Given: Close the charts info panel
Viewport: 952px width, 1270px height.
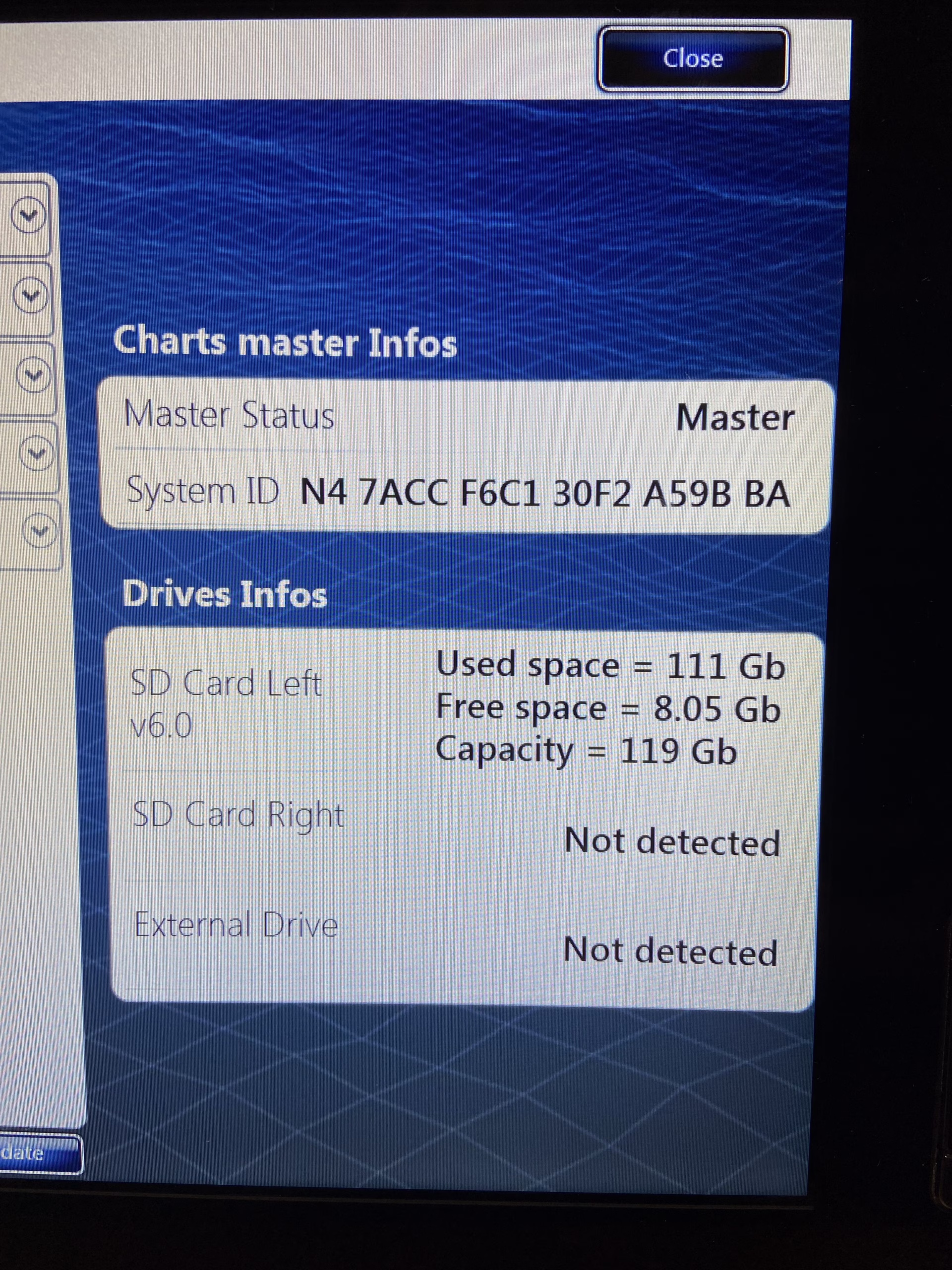Looking at the screenshot, I should pos(693,59).
